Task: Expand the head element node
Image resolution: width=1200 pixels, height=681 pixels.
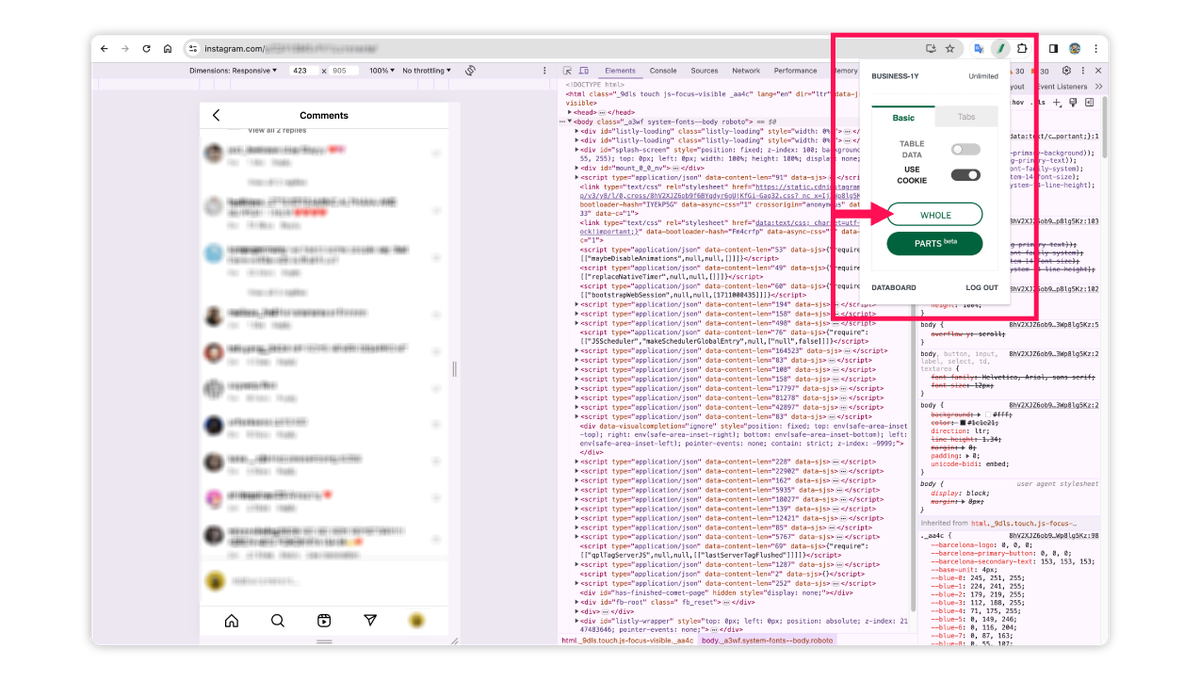Action: [570, 113]
